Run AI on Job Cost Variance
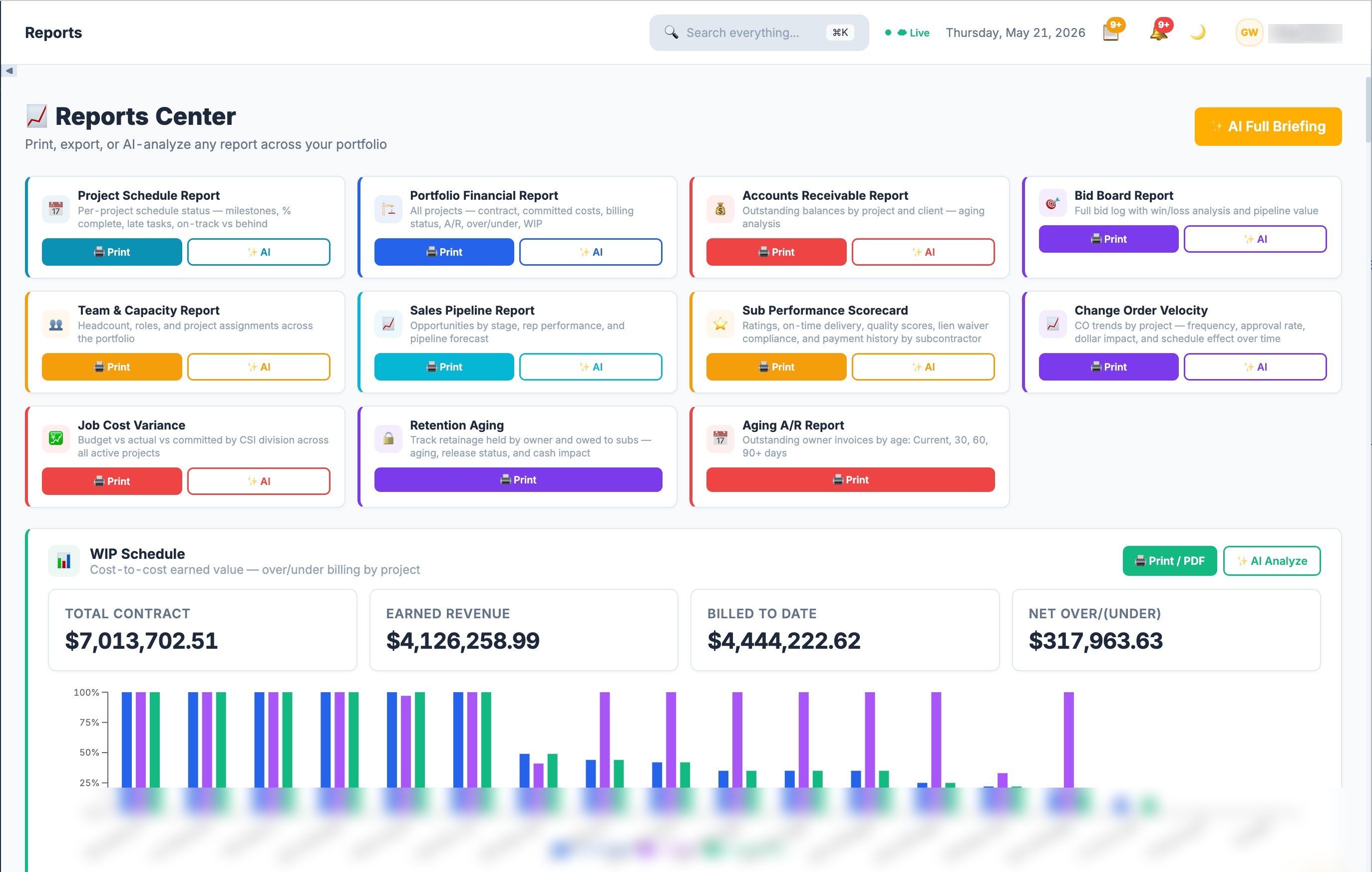 (259, 481)
